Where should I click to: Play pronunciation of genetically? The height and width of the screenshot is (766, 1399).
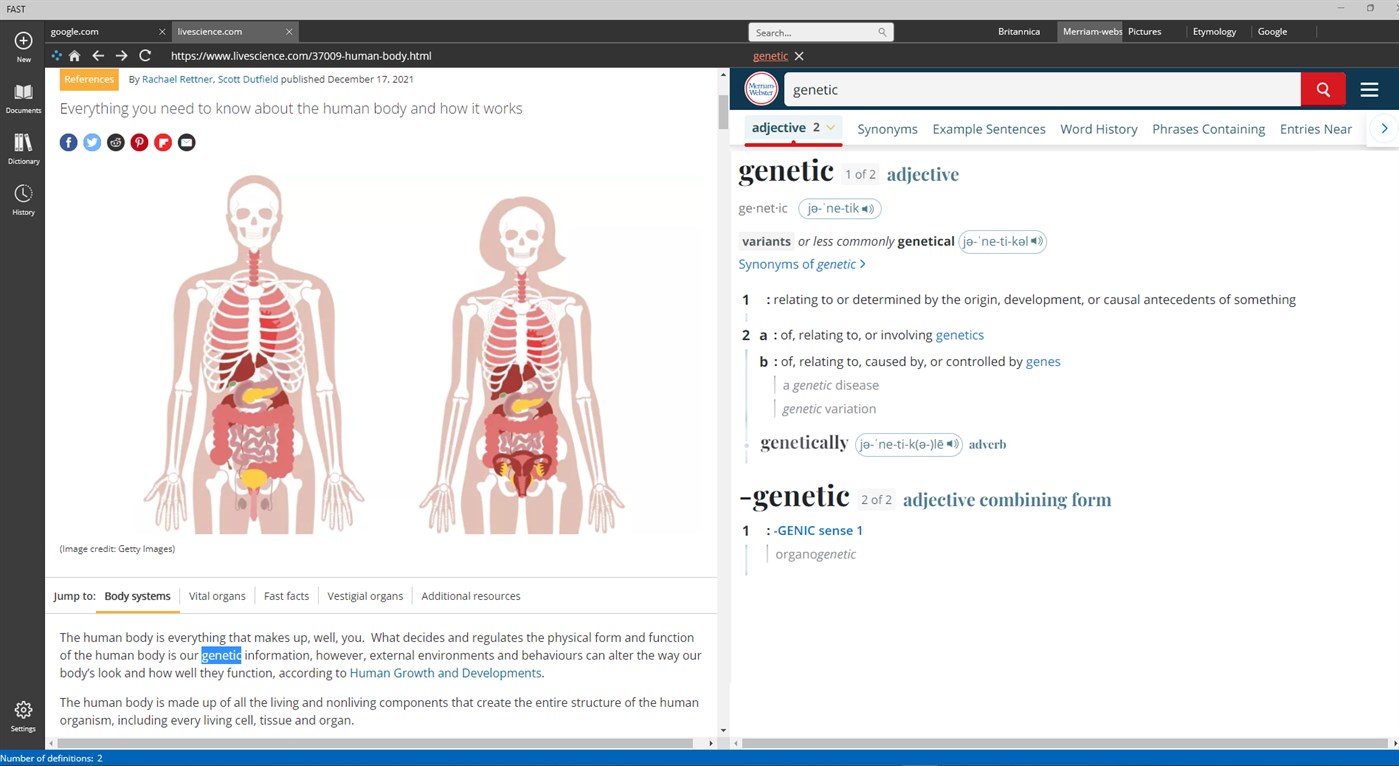coord(909,444)
